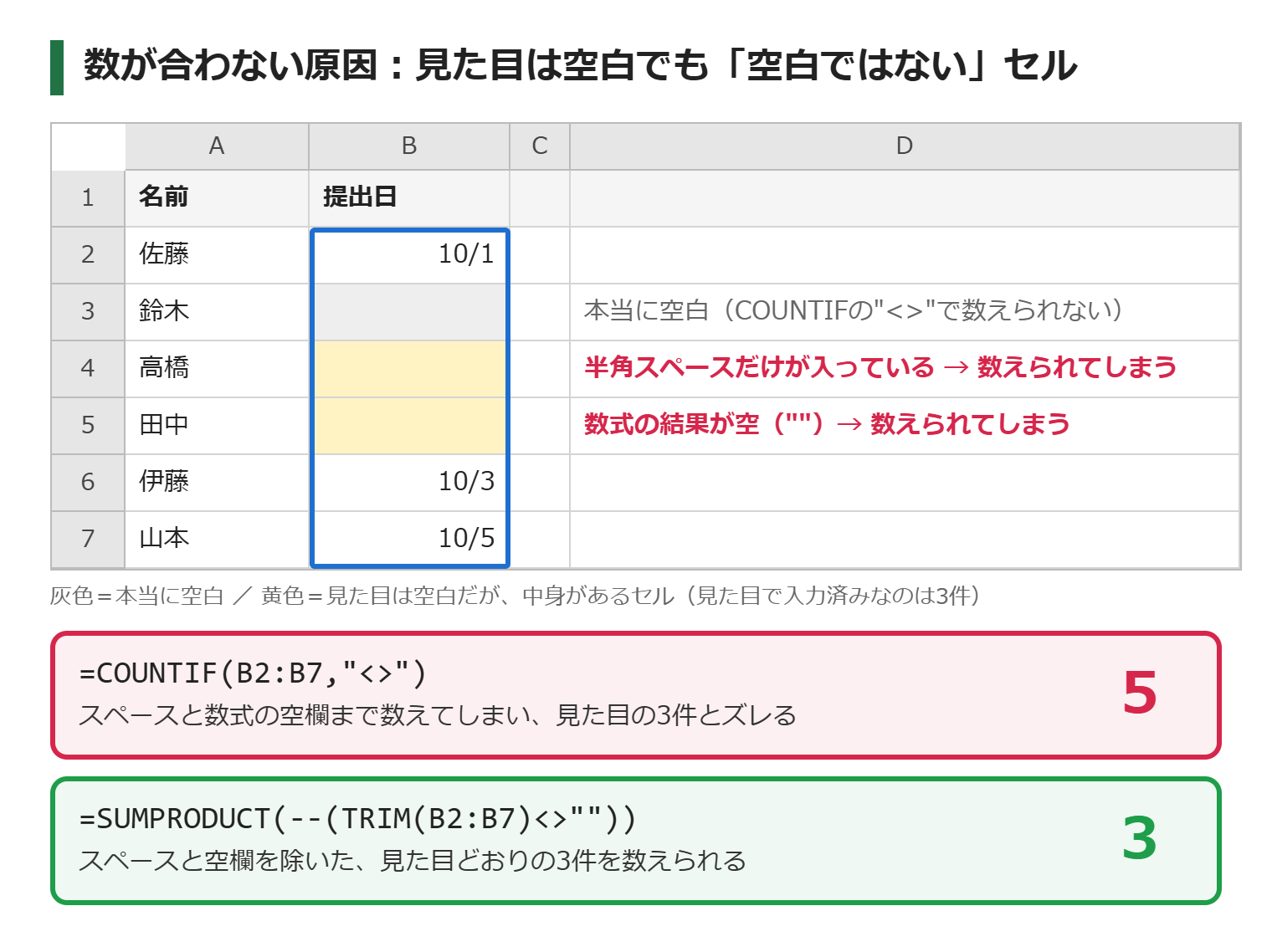This screenshot has height=952, width=1272.
Task: Click the cell containing 山本
Action: pyautogui.click(x=217, y=540)
